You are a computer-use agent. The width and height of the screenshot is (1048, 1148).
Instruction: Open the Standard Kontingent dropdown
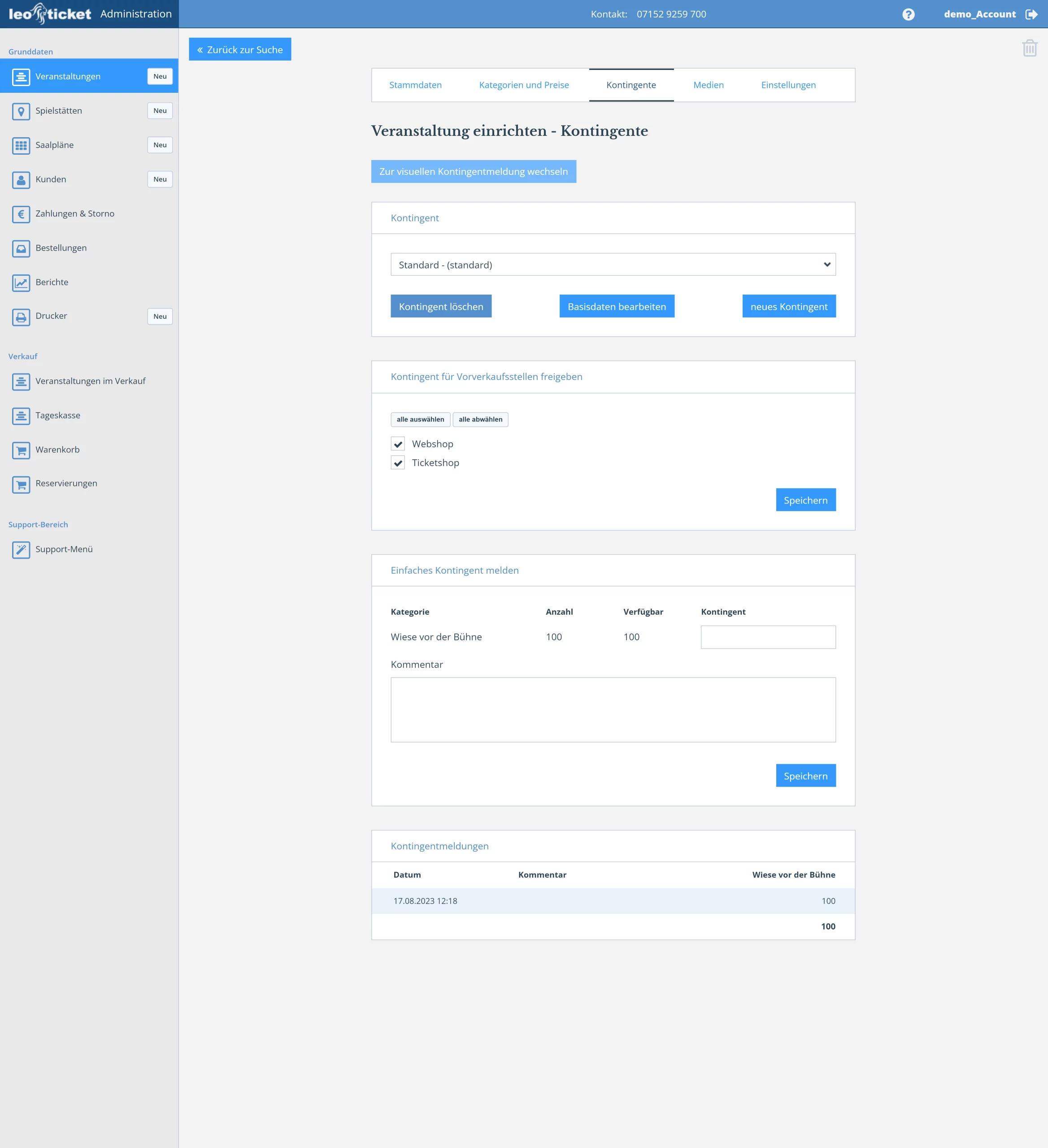click(x=613, y=264)
